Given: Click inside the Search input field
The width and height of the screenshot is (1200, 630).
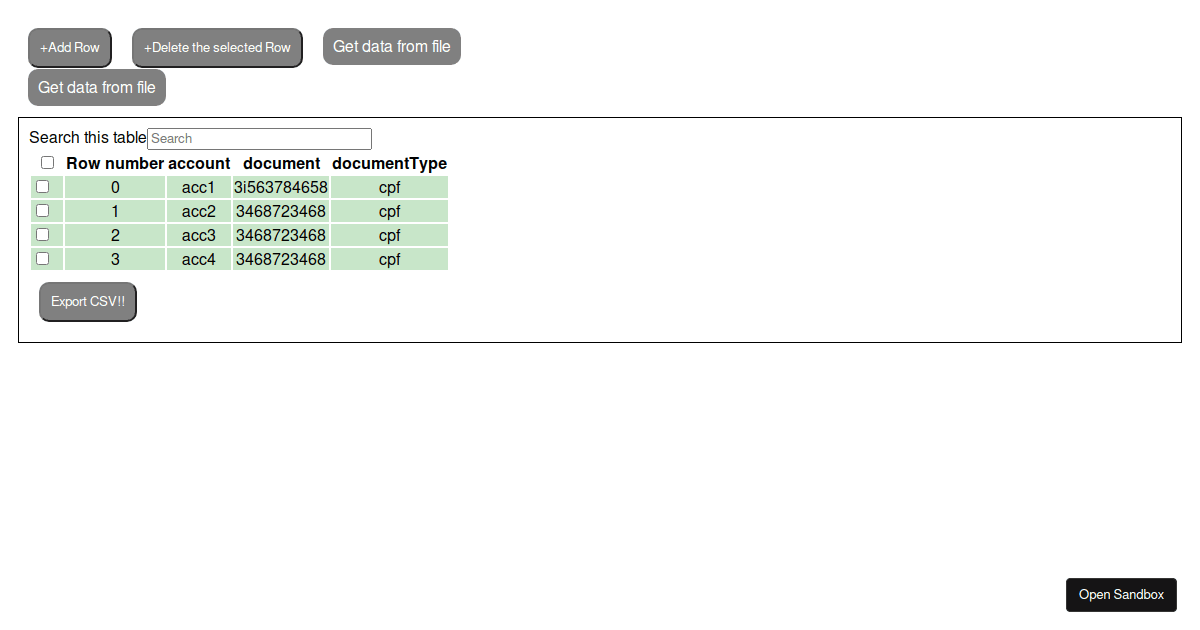Looking at the screenshot, I should [x=259, y=138].
